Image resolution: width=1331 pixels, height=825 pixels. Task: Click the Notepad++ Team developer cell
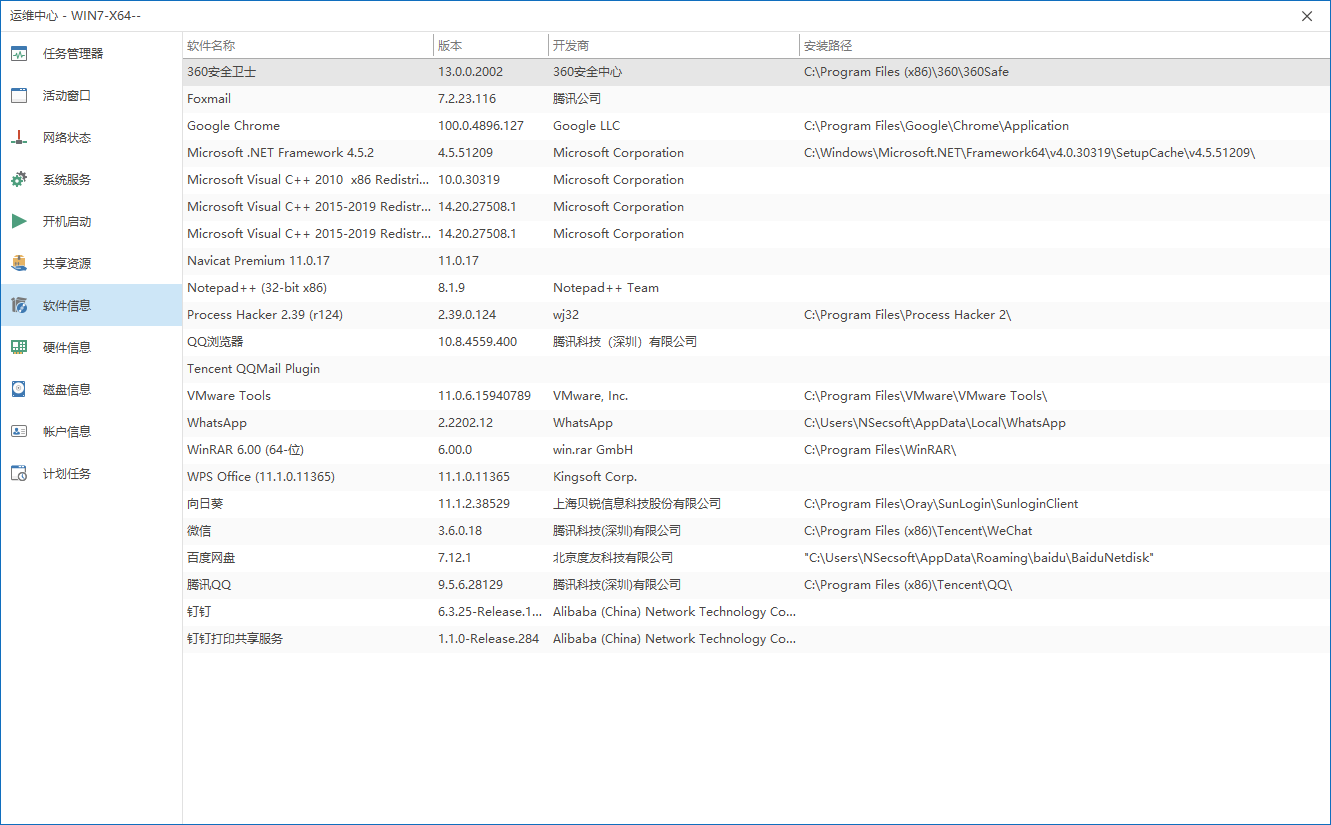click(606, 288)
